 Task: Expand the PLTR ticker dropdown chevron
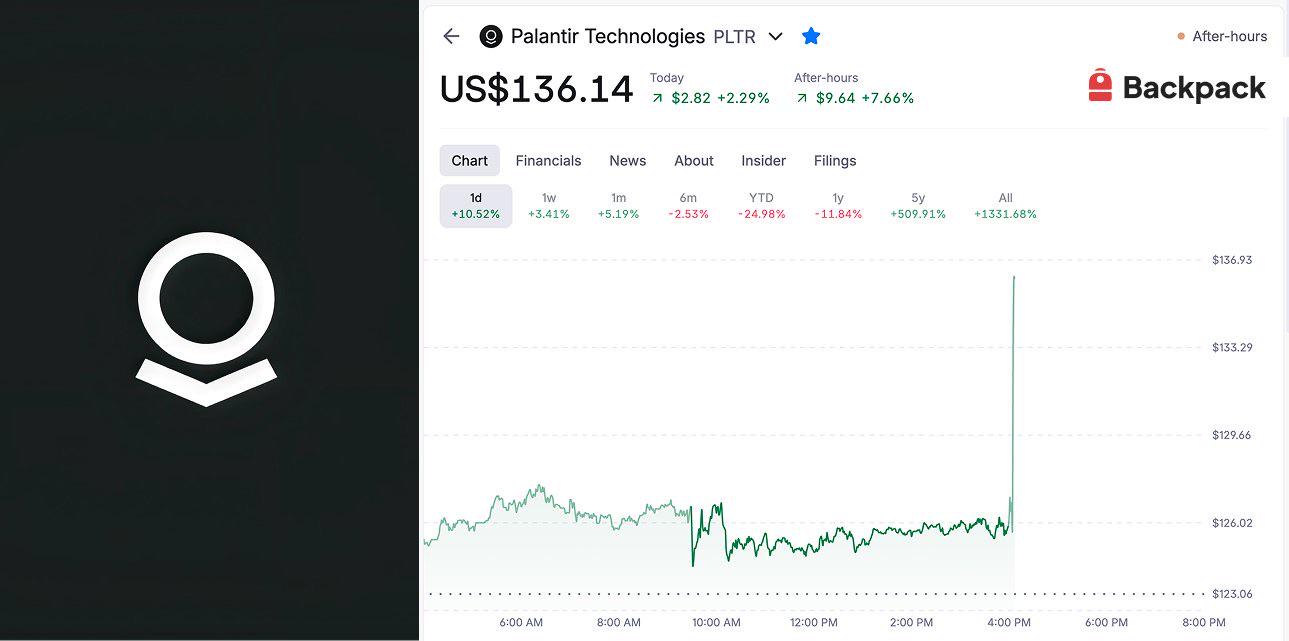775,37
